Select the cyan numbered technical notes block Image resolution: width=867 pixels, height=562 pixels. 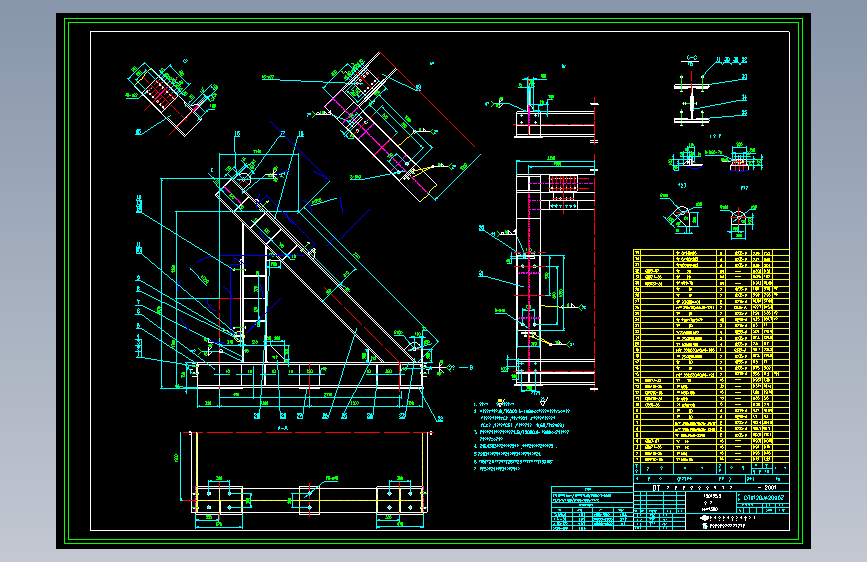point(522,437)
